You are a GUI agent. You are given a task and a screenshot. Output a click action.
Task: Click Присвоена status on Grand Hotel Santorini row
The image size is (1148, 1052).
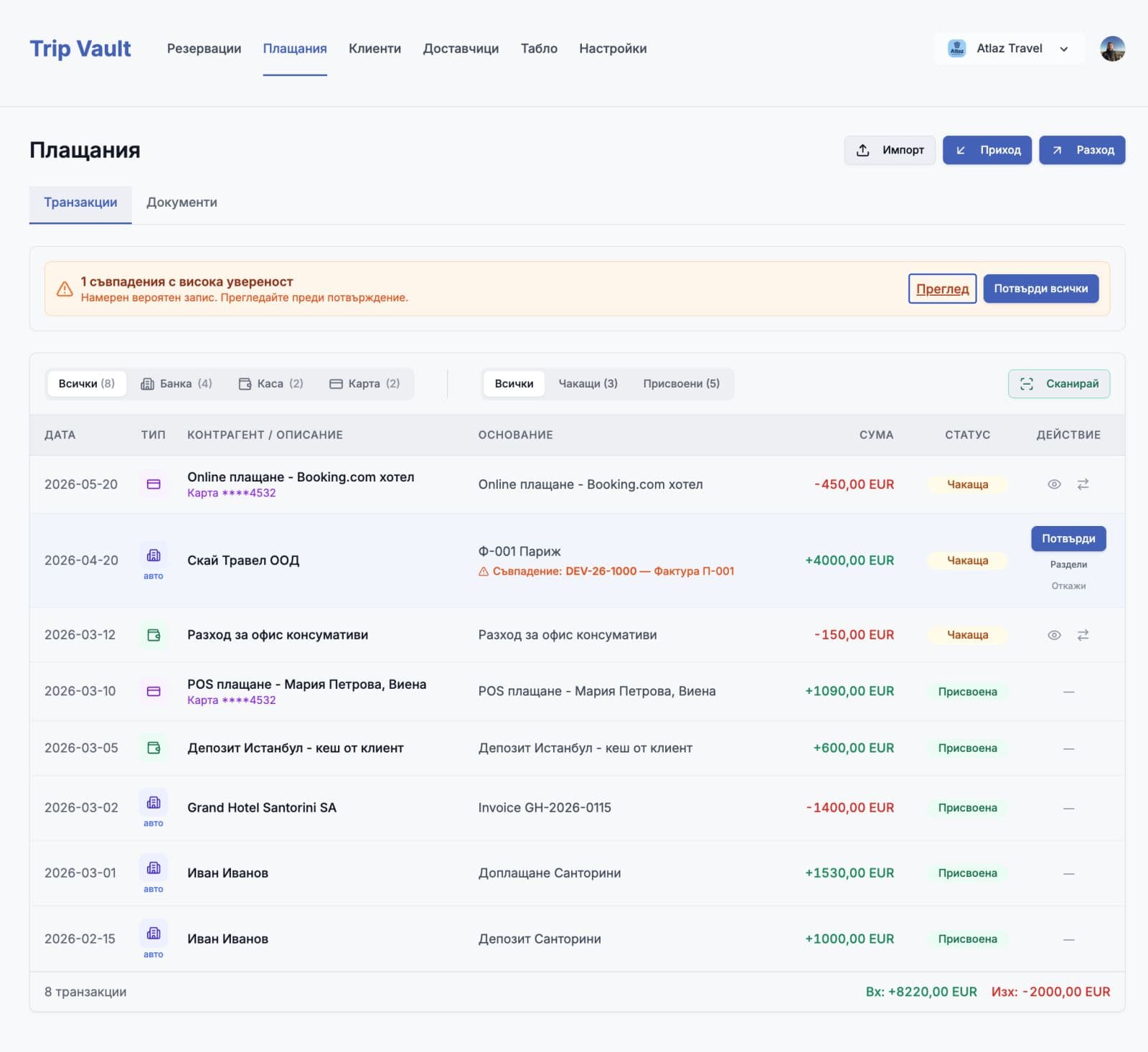[967, 808]
